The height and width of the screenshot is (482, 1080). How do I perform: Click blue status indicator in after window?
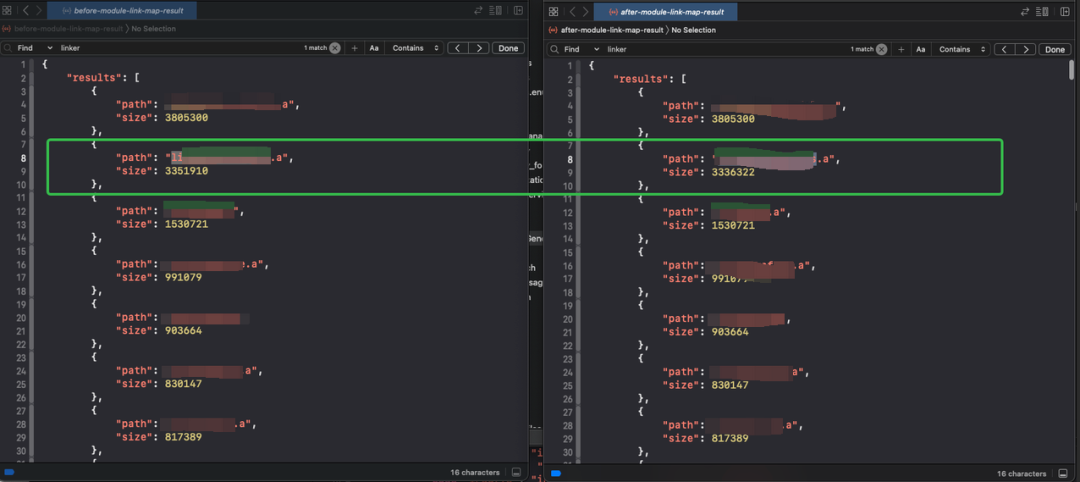click(x=556, y=474)
